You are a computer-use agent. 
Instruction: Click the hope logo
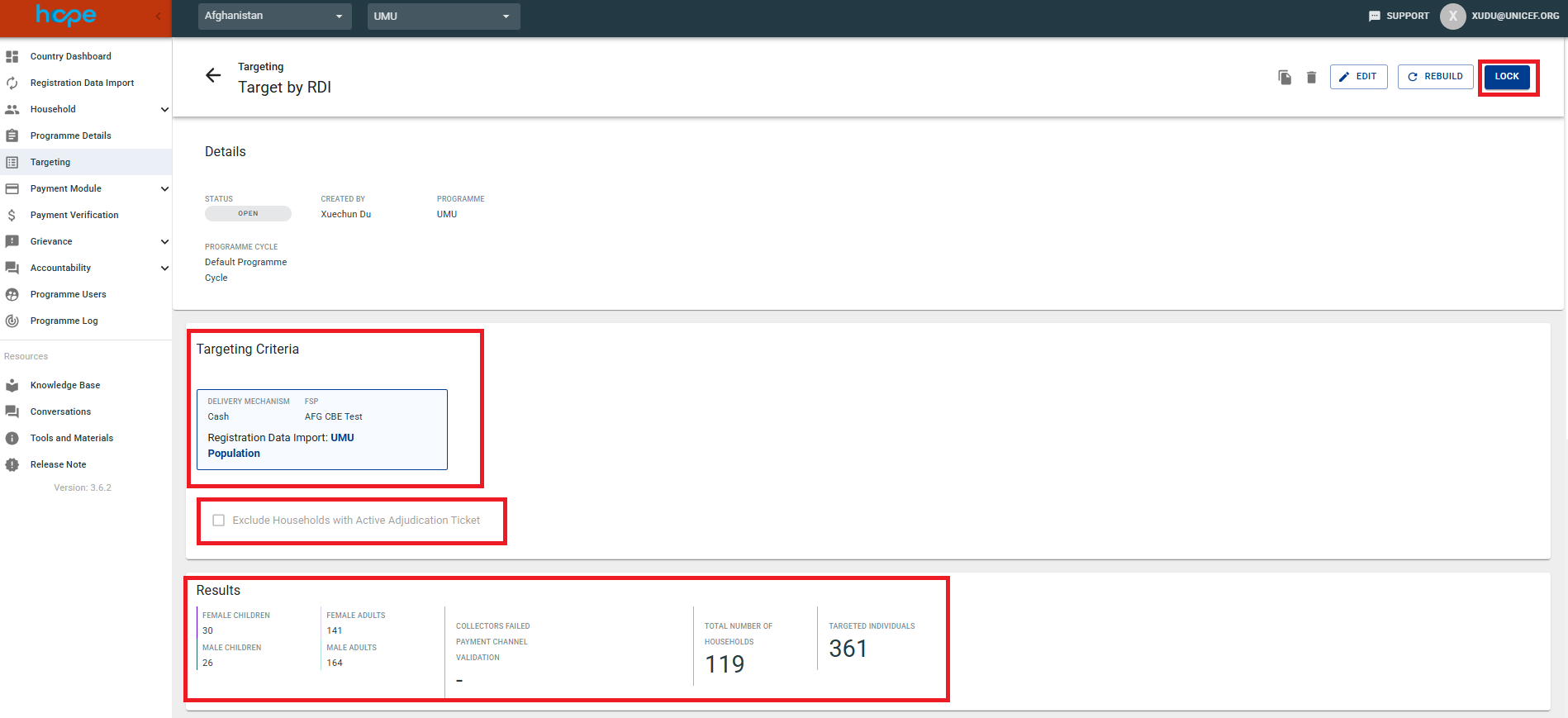[66, 16]
